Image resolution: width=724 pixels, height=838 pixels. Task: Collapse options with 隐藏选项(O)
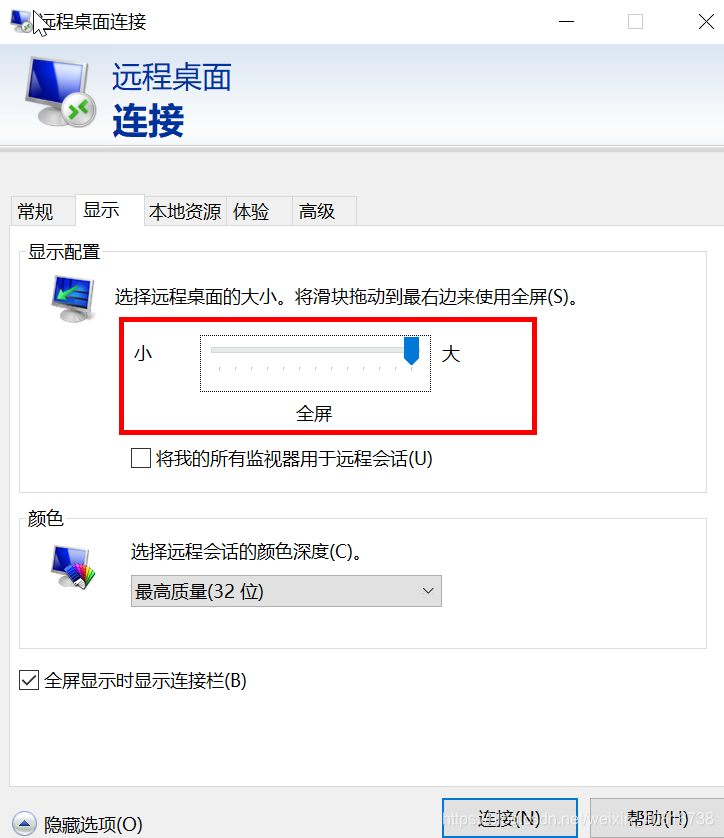click(x=93, y=824)
